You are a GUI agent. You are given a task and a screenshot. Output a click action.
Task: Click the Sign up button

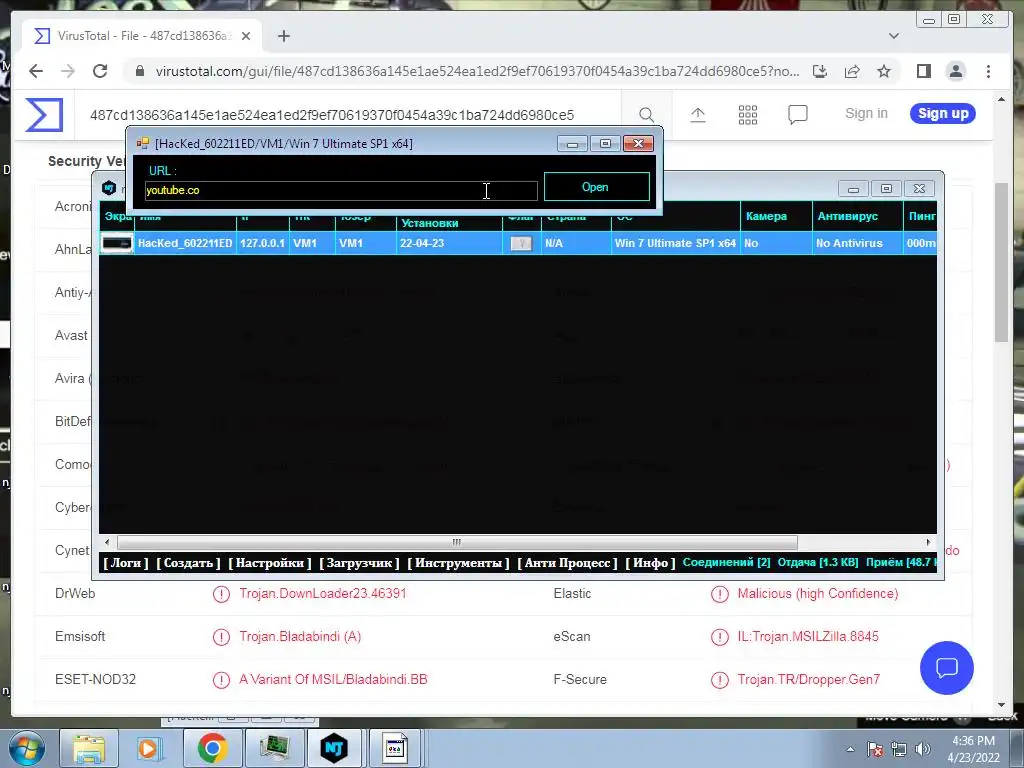(x=943, y=114)
